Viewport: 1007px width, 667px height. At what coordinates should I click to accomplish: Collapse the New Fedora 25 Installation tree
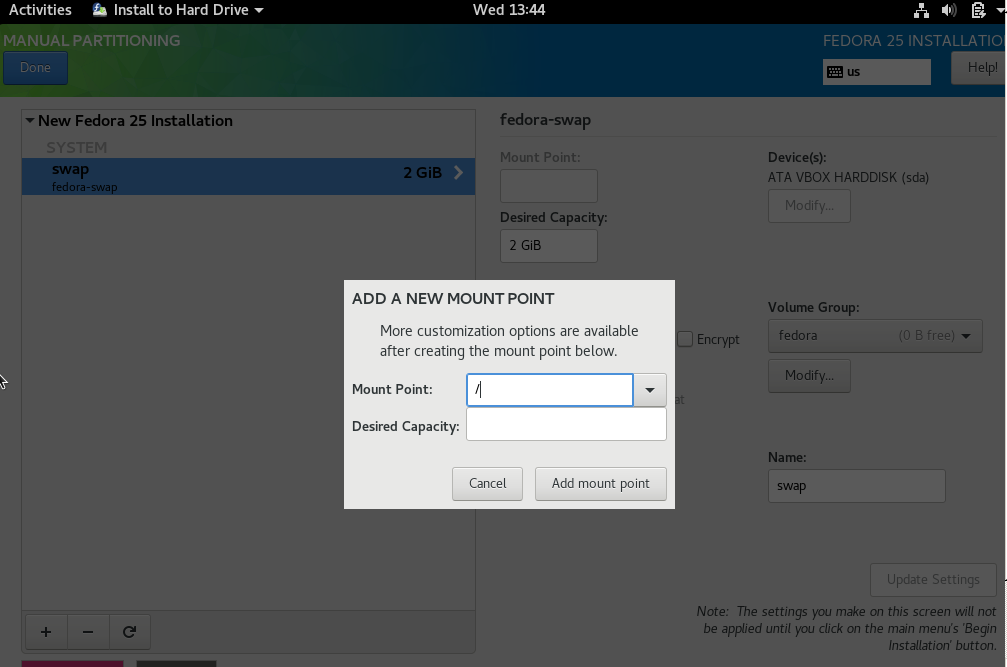pyautogui.click(x=30, y=121)
